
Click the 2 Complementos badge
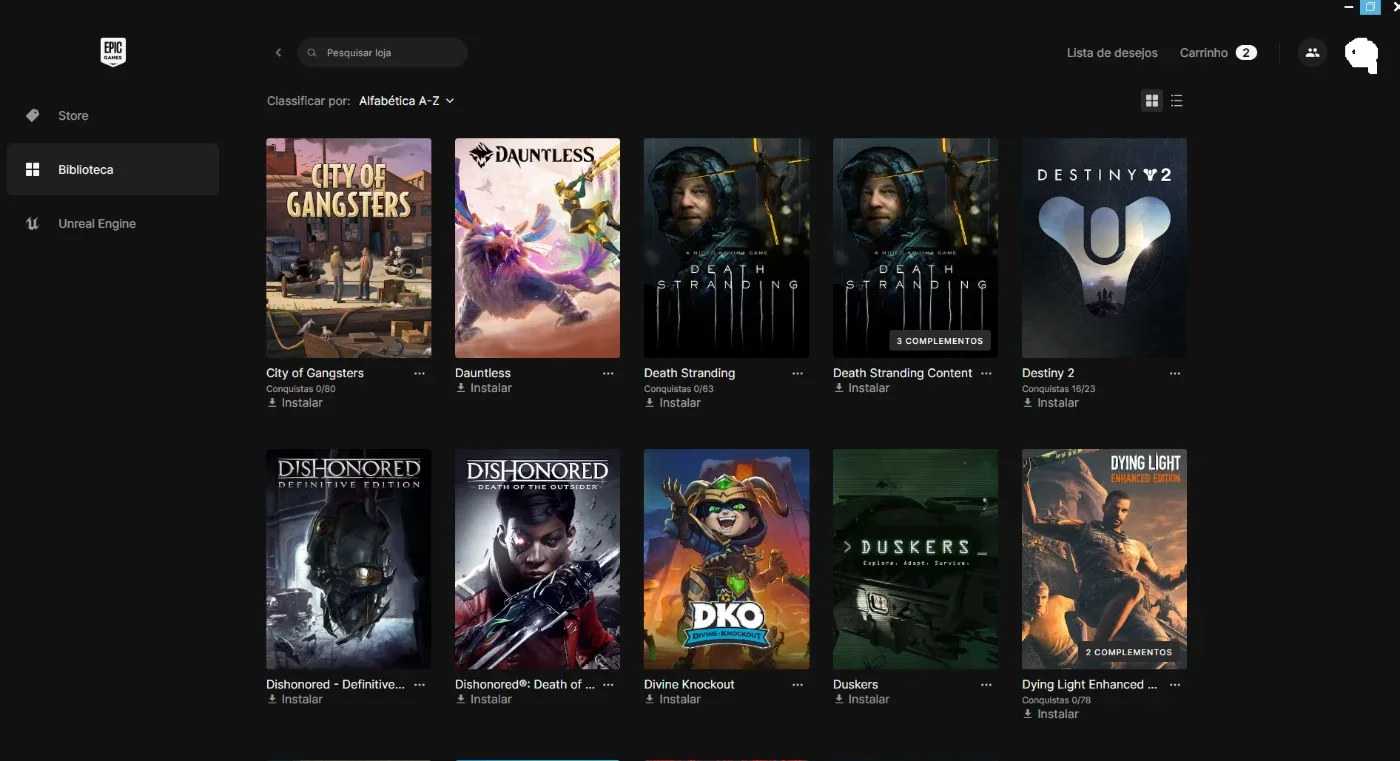pyautogui.click(x=1129, y=652)
